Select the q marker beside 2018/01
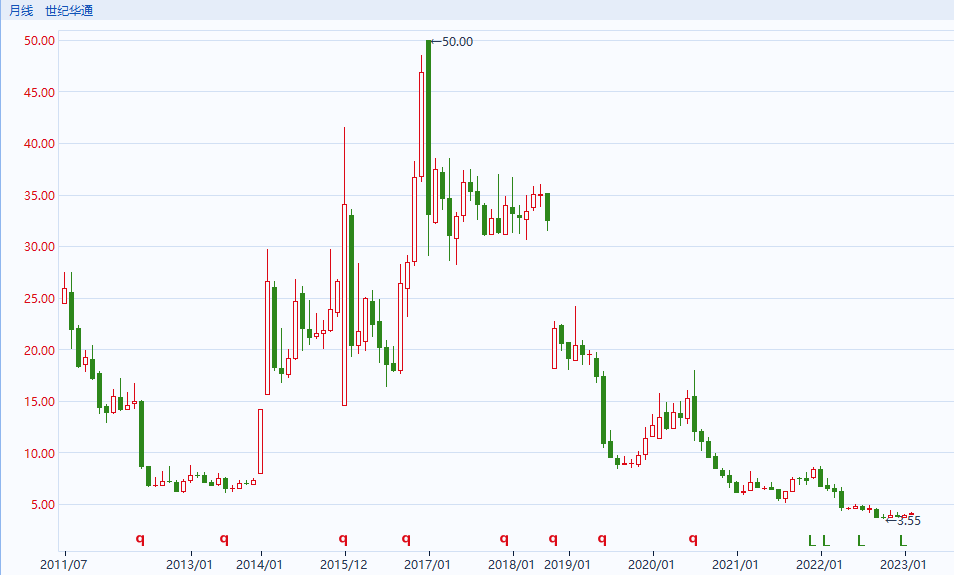The width and height of the screenshot is (954, 575). (504, 538)
